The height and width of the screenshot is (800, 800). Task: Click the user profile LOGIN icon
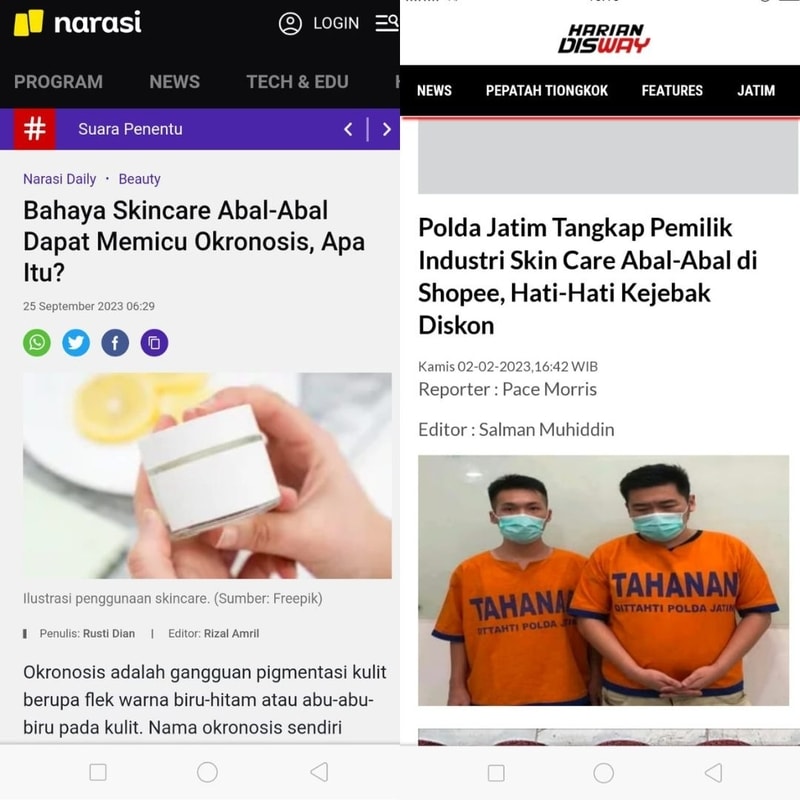tap(290, 23)
